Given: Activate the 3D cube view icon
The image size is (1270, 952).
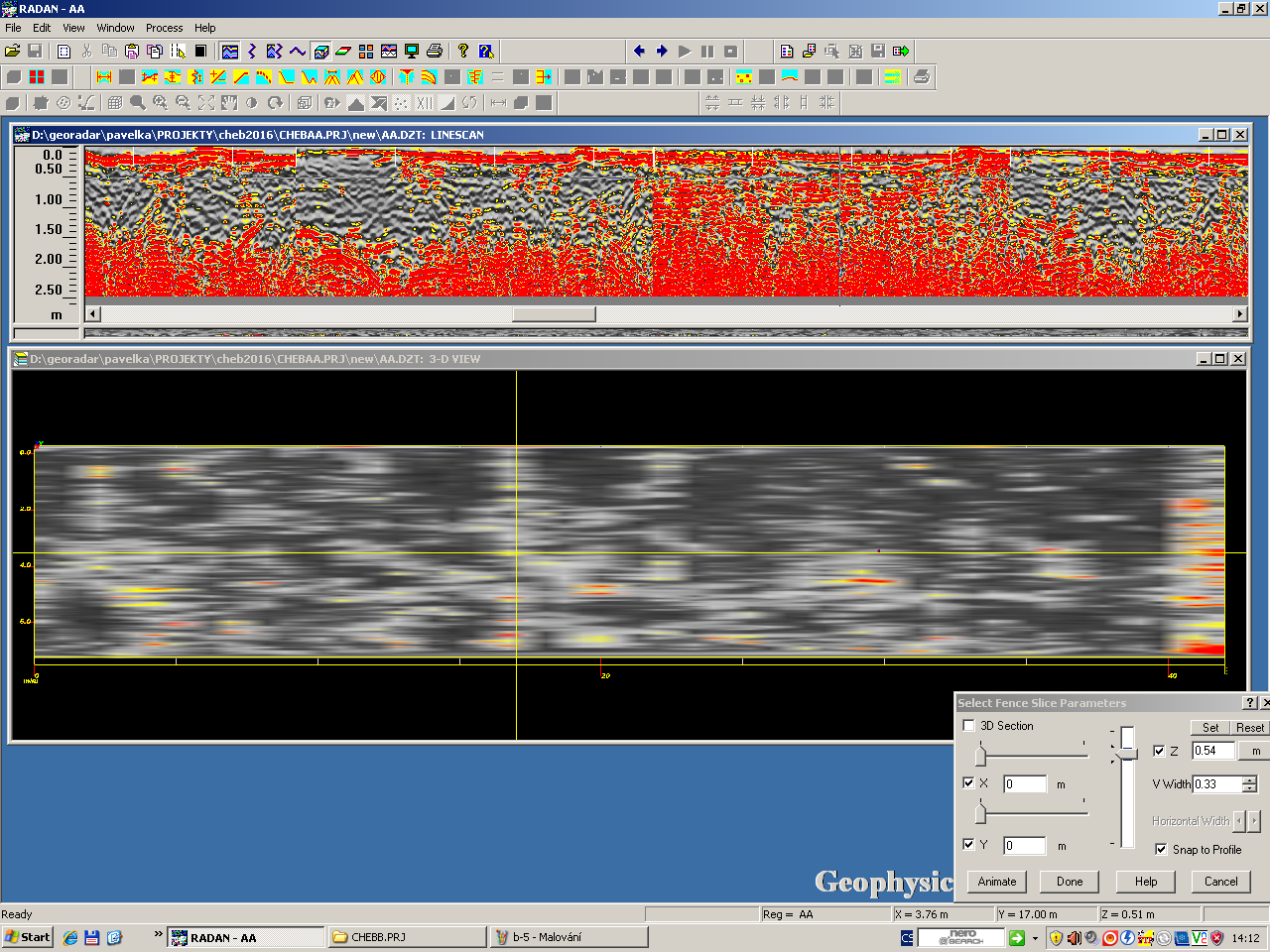Looking at the screenshot, I should 320,51.
